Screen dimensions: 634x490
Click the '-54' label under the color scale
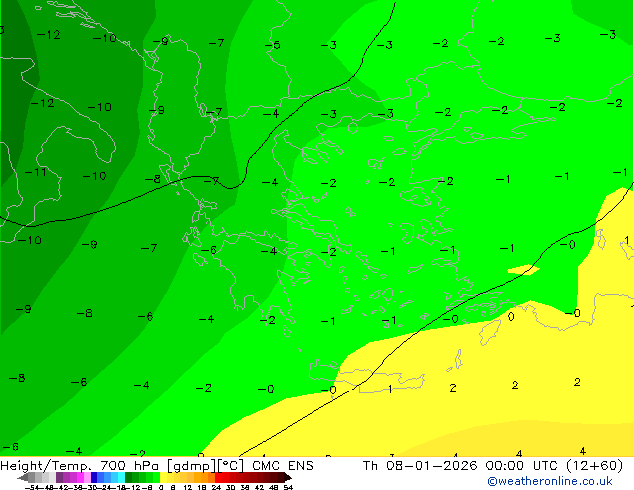(32, 487)
